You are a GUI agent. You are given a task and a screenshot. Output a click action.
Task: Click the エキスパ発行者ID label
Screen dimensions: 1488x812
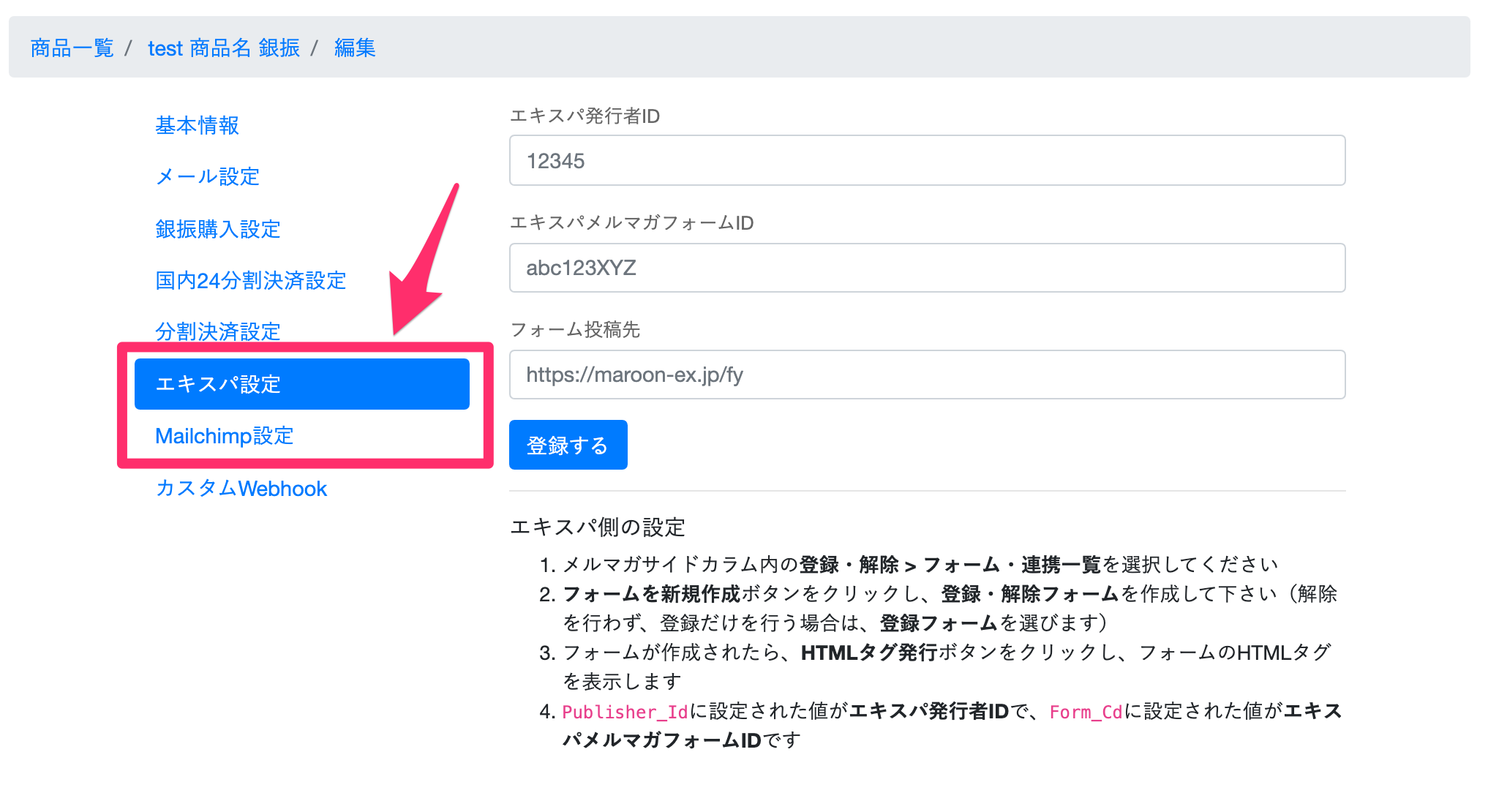coord(585,116)
